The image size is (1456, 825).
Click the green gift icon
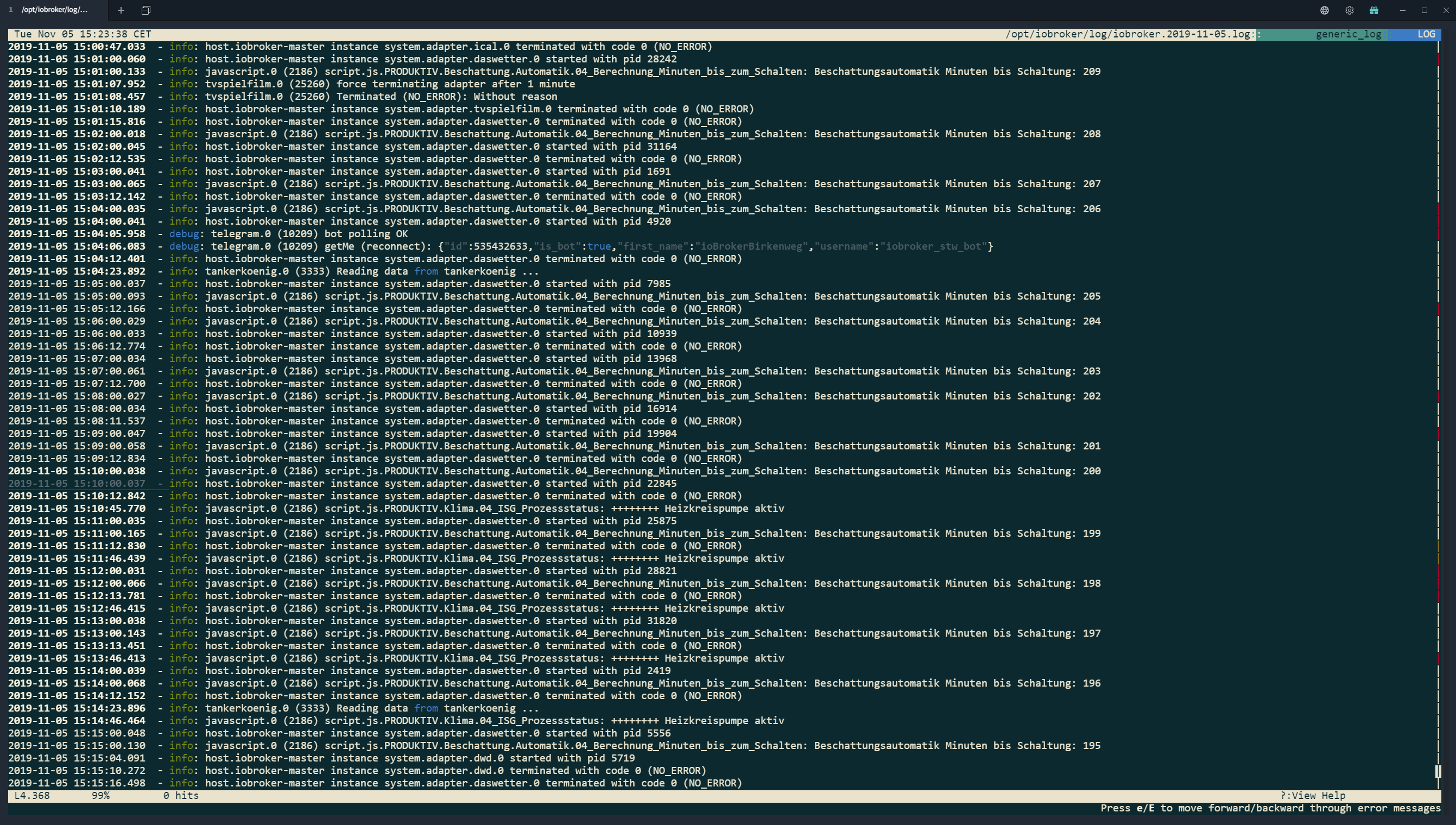point(1374,10)
